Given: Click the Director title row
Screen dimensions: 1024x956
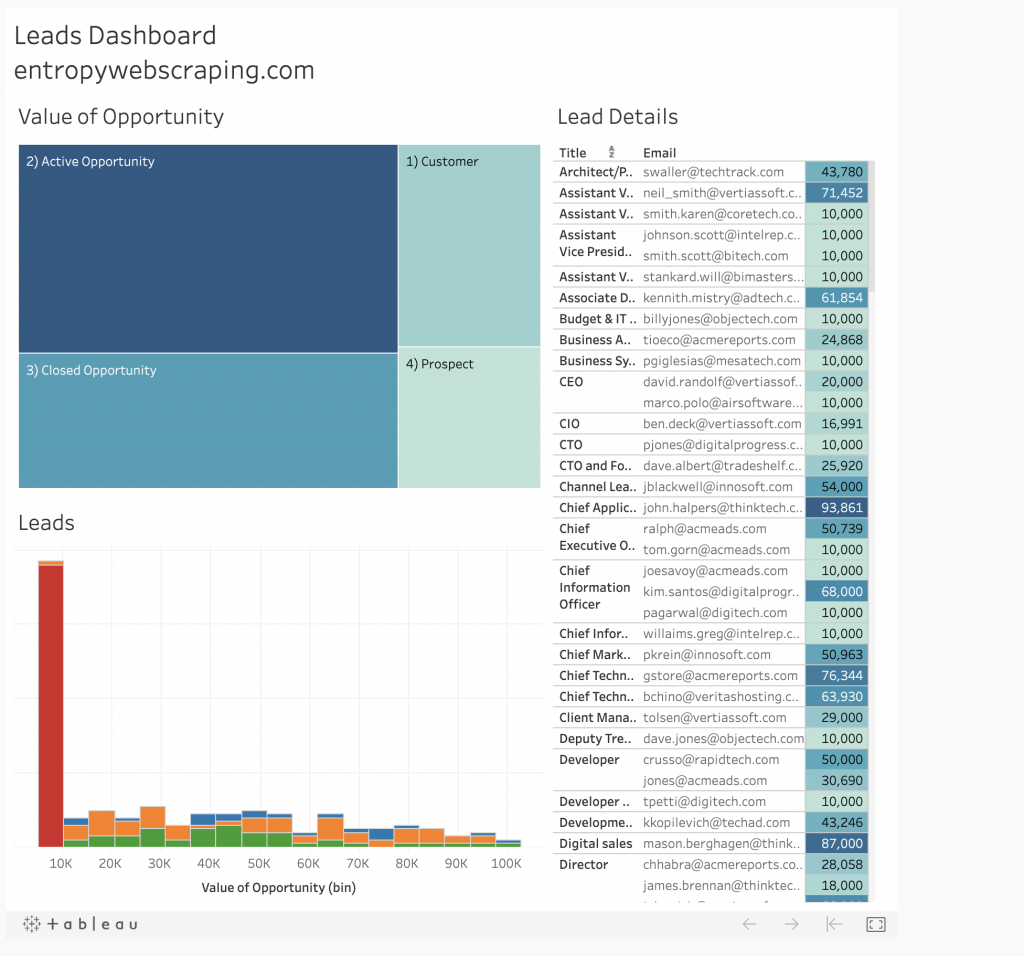Looking at the screenshot, I should tap(583, 865).
